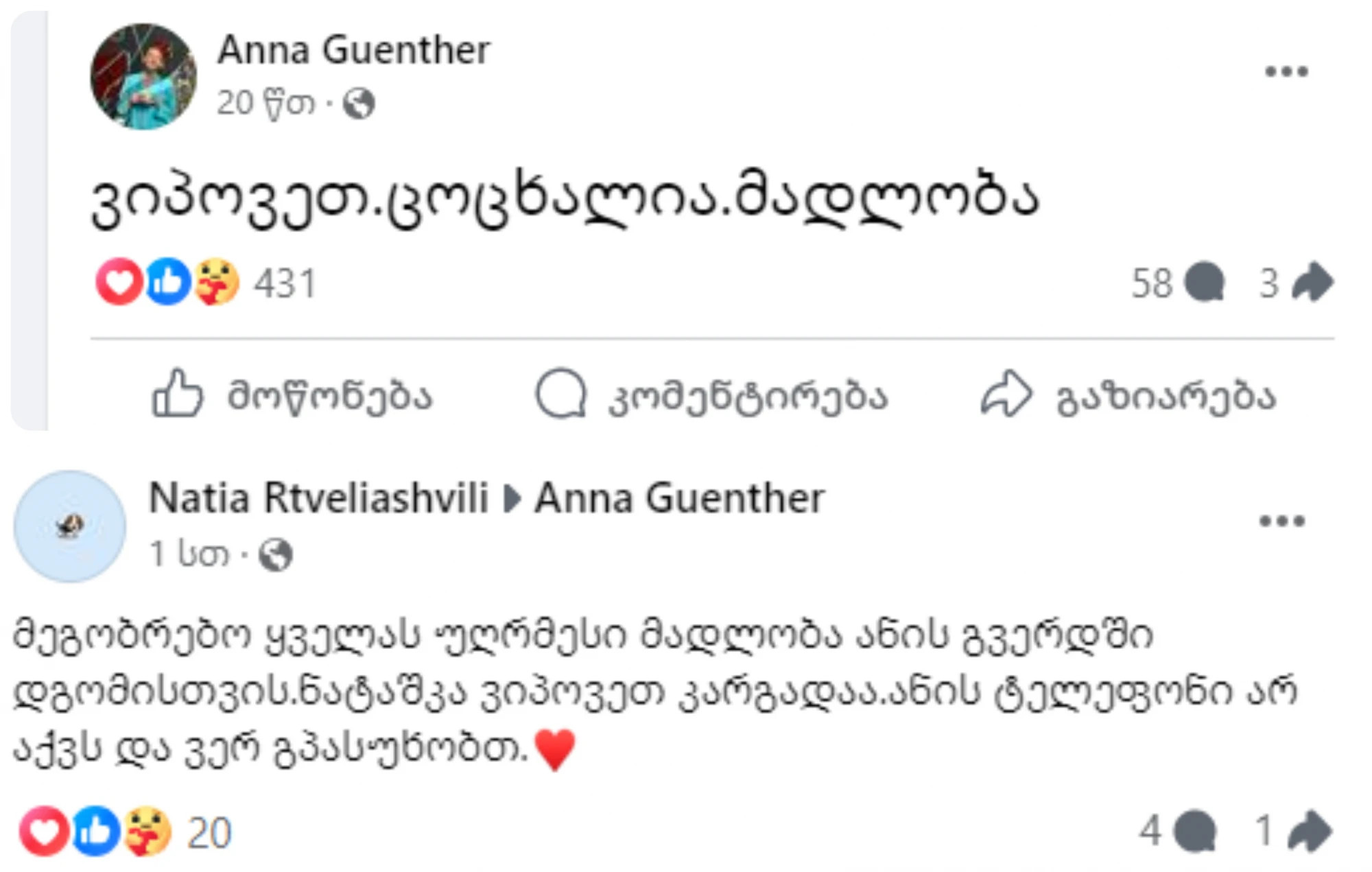Open Anna Guenther's profile picture
Viewport: 1372px width, 872px height.
(x=143, y=76)
